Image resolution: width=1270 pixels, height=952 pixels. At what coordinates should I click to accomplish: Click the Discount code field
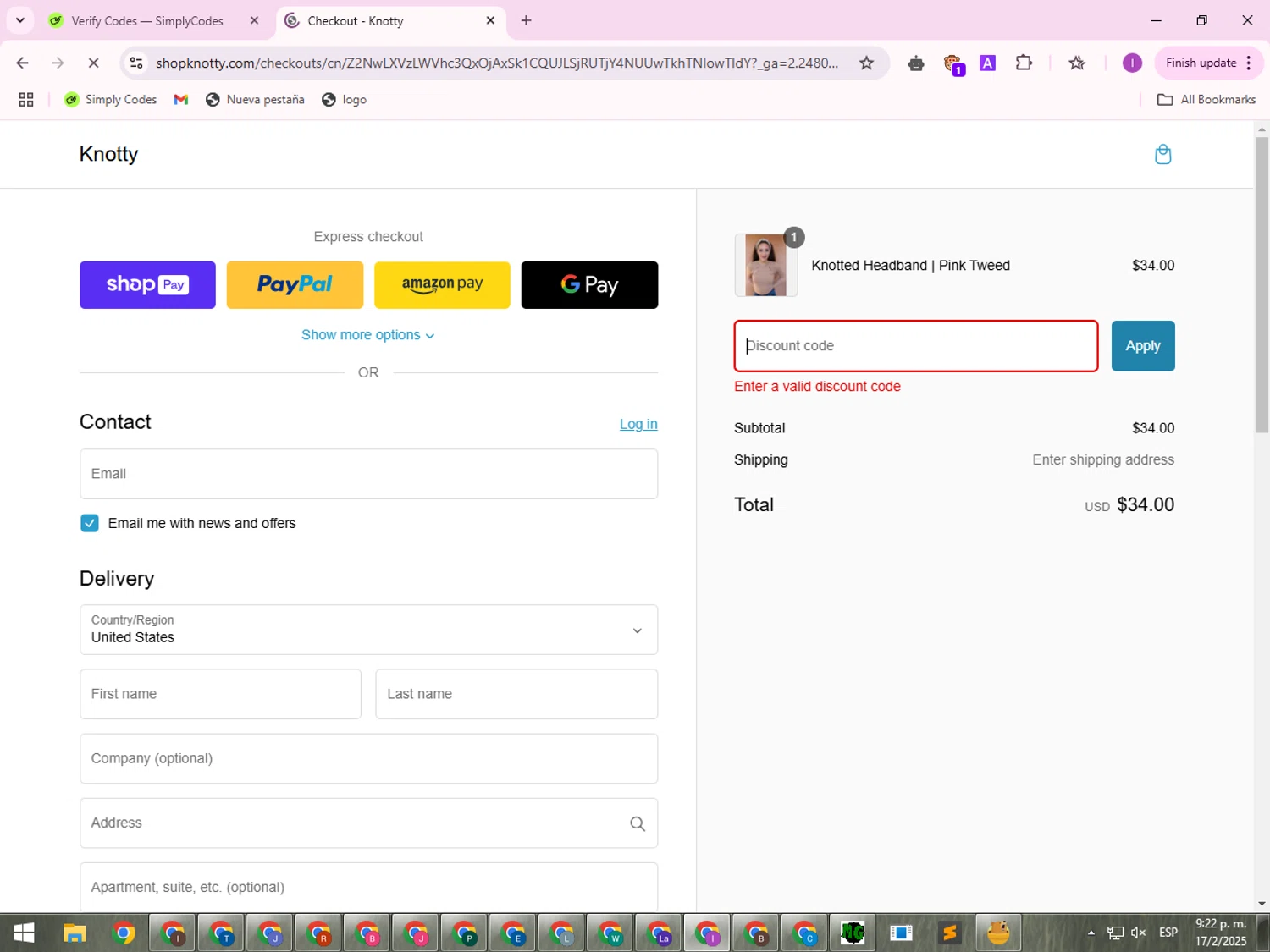click(x=916, y=346)
